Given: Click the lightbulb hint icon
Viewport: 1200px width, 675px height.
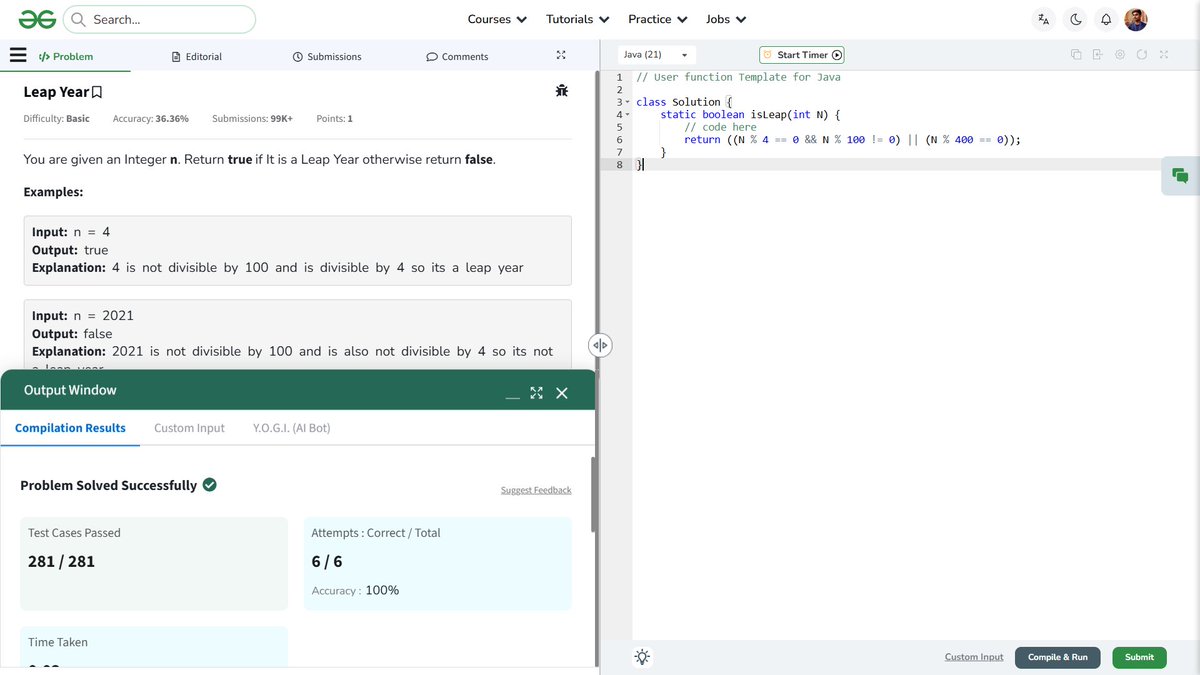Looking at the screenshot, I should [642, 657].
